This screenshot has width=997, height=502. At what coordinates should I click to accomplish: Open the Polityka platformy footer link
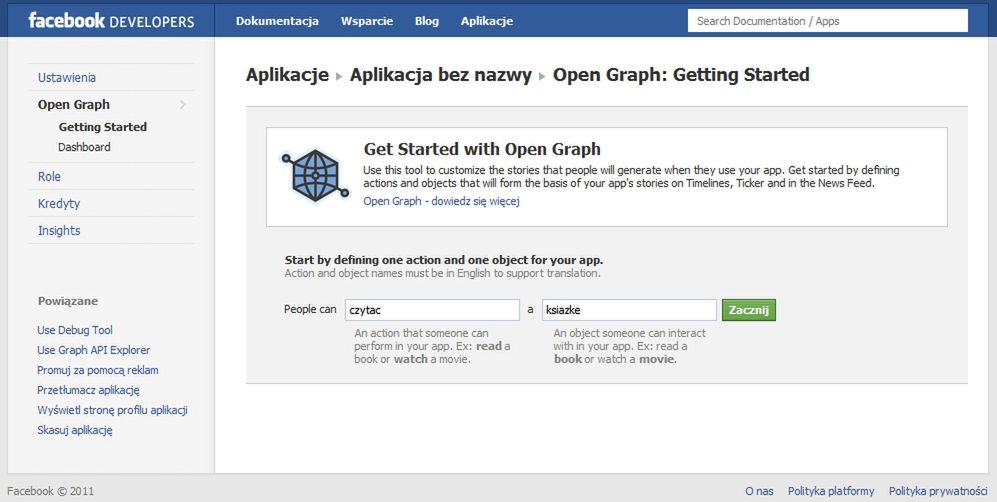coord(831,491)
